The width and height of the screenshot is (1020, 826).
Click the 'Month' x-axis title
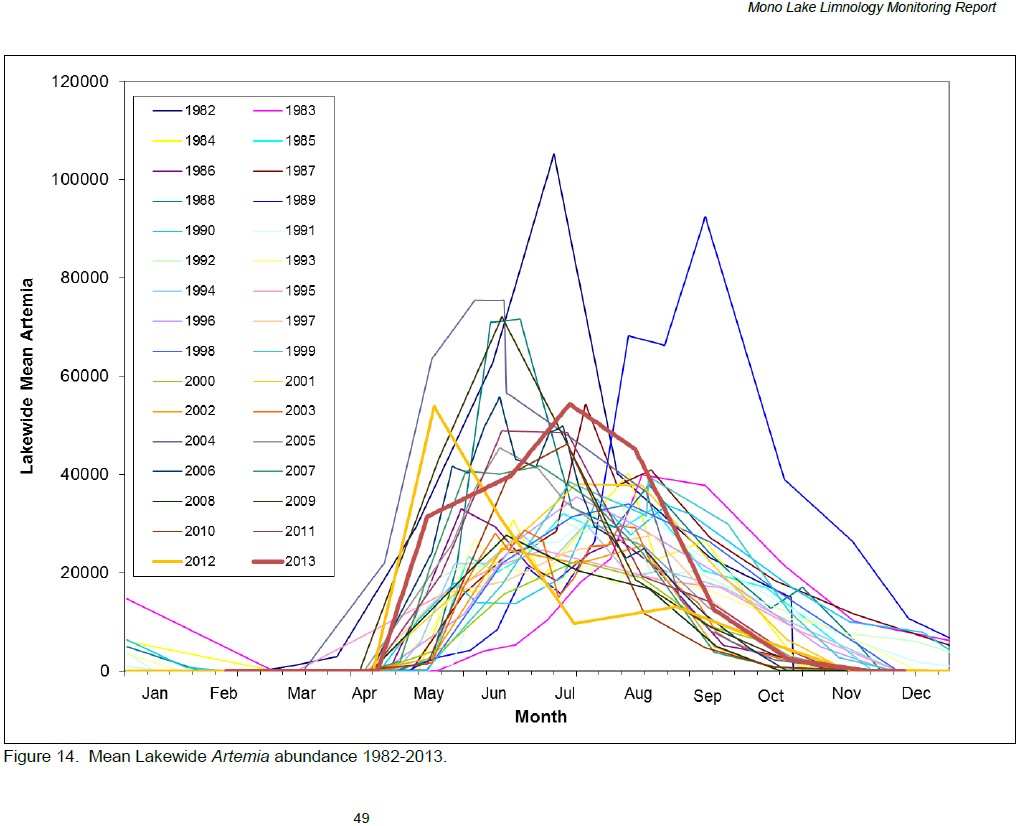point(540,717)
